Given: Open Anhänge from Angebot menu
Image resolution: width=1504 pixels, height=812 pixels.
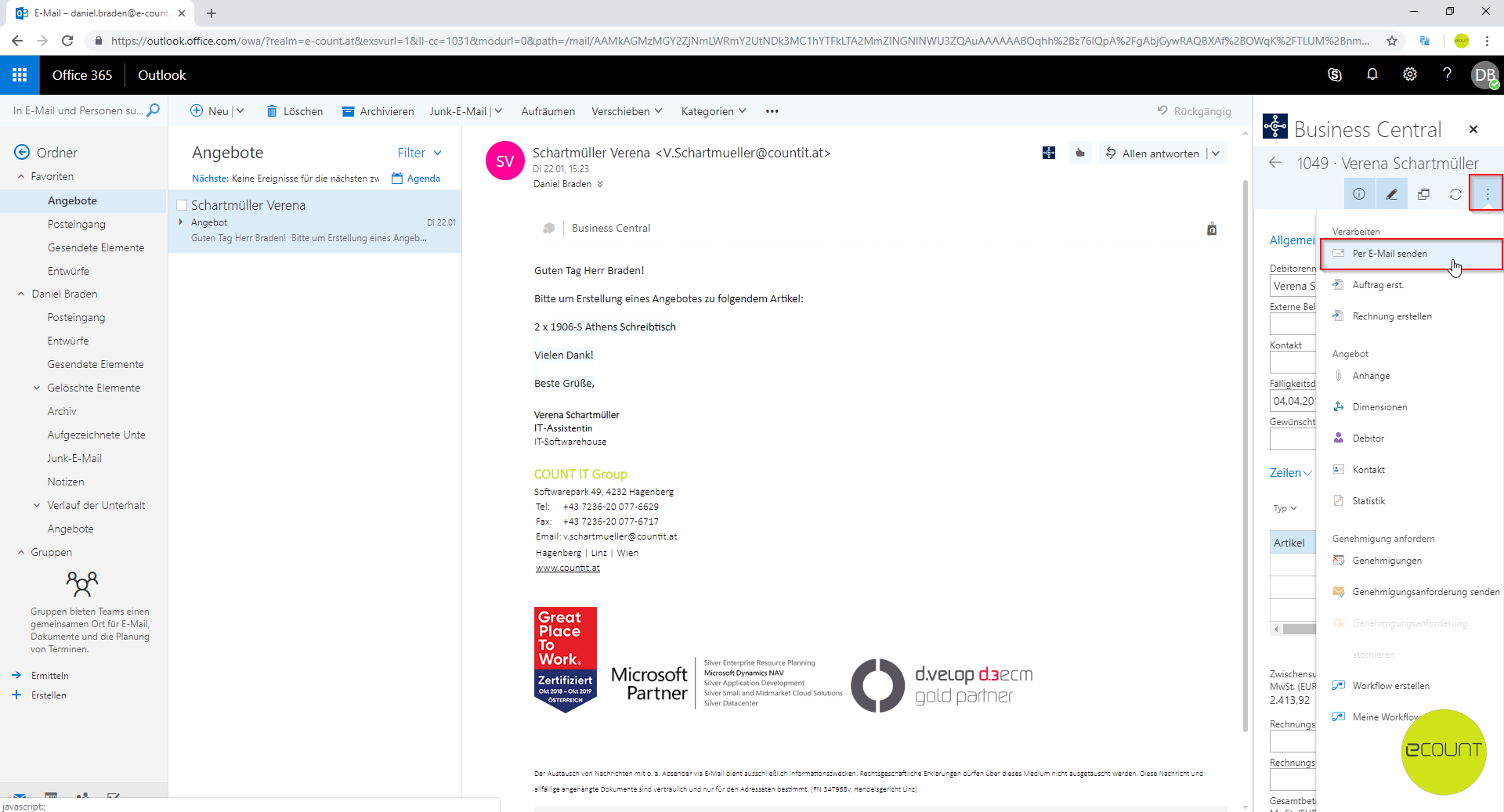Looking at the screenshot, I should click(x=1410, y=376).
